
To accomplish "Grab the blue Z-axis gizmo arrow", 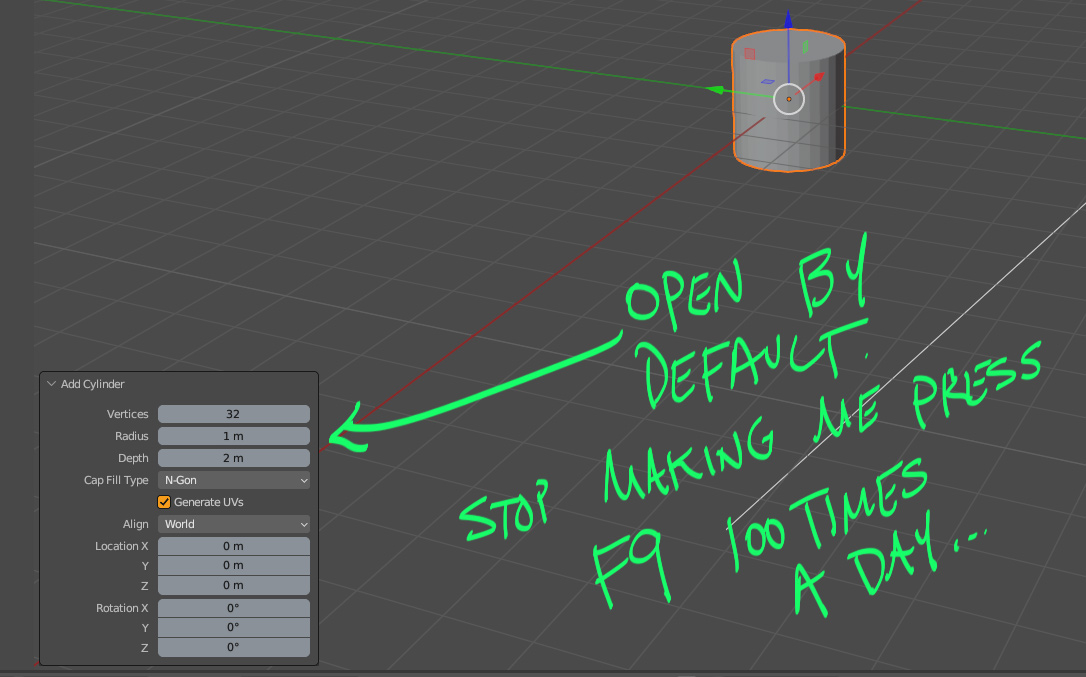I will click(788, 19).
